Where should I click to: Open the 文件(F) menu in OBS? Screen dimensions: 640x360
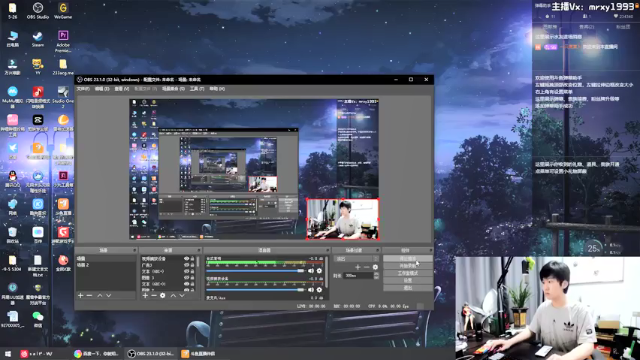click(x=83, y=89)
